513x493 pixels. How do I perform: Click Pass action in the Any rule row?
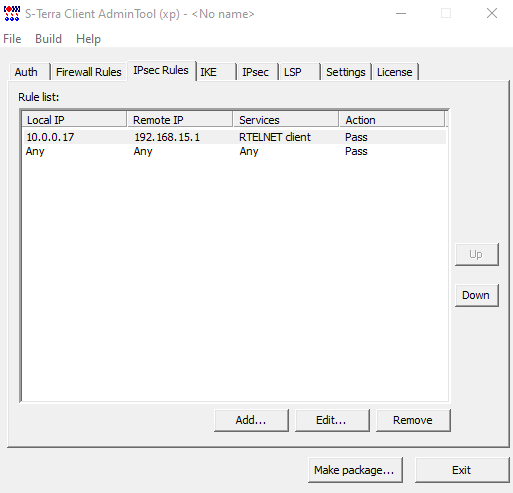pos(356,151)
